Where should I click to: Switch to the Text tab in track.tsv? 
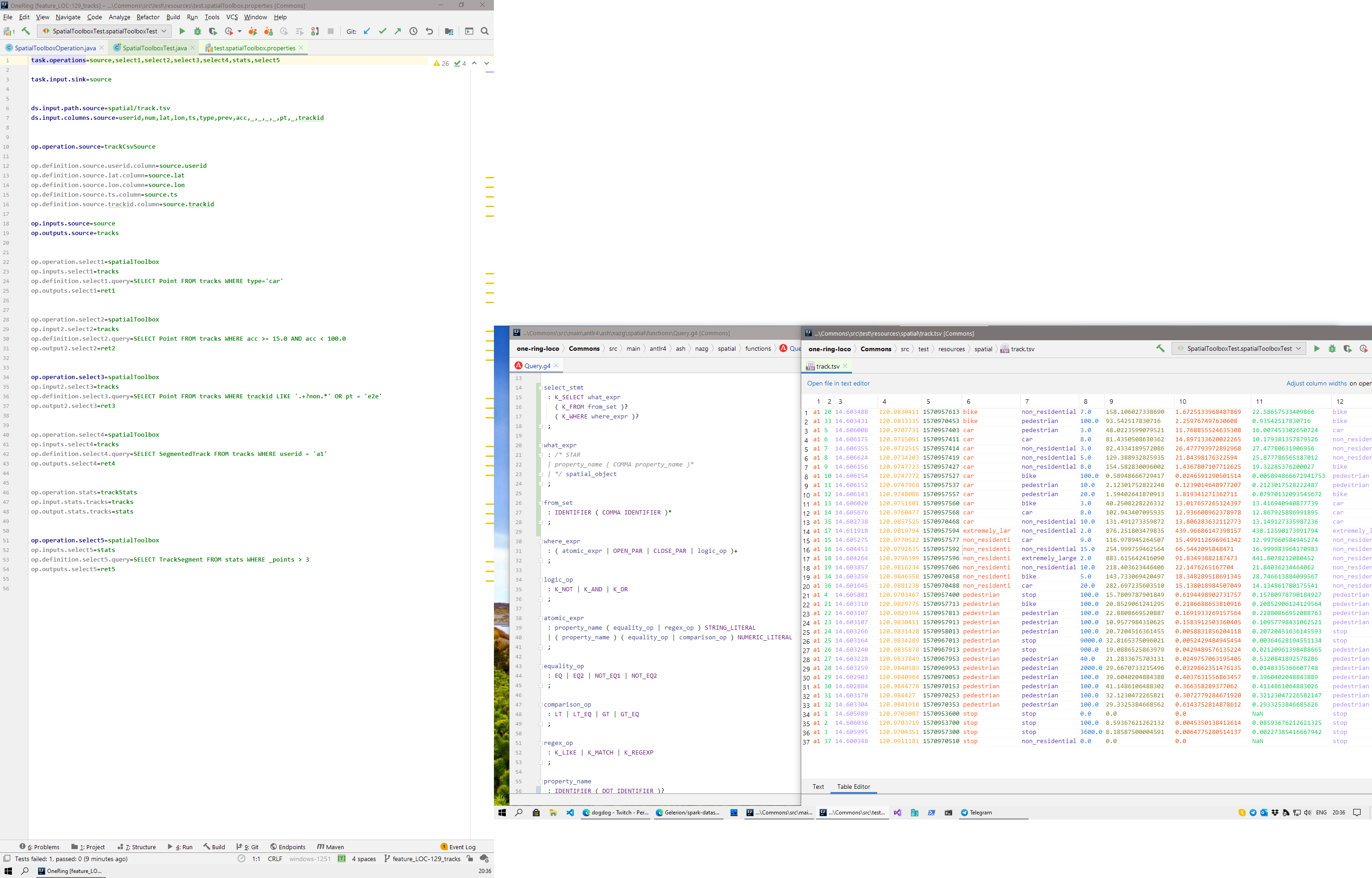(818, 787)
